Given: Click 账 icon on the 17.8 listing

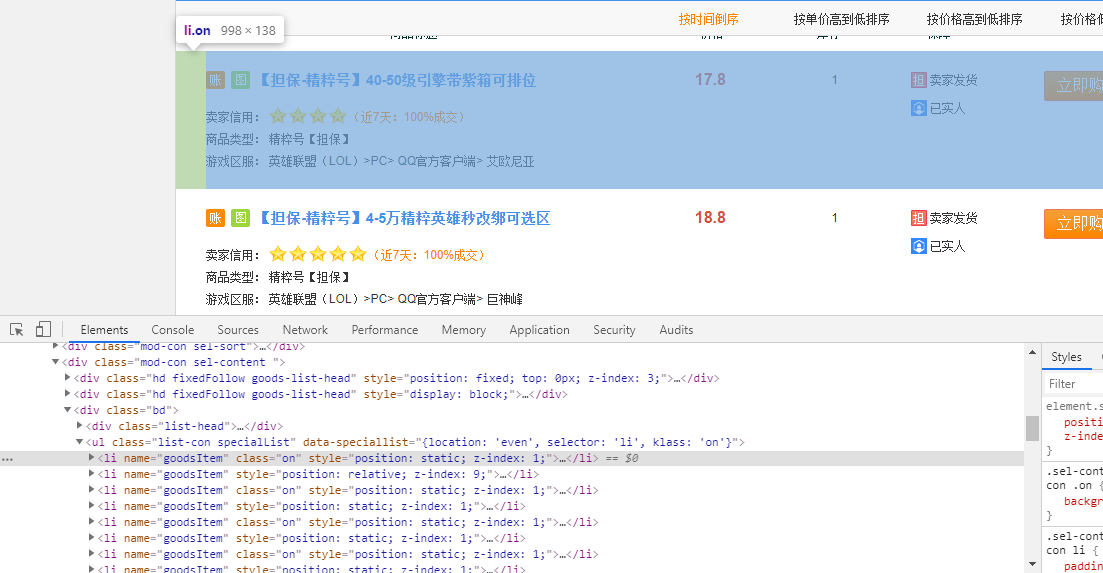Looking at the screenshot, I should (x=215, y=80).
